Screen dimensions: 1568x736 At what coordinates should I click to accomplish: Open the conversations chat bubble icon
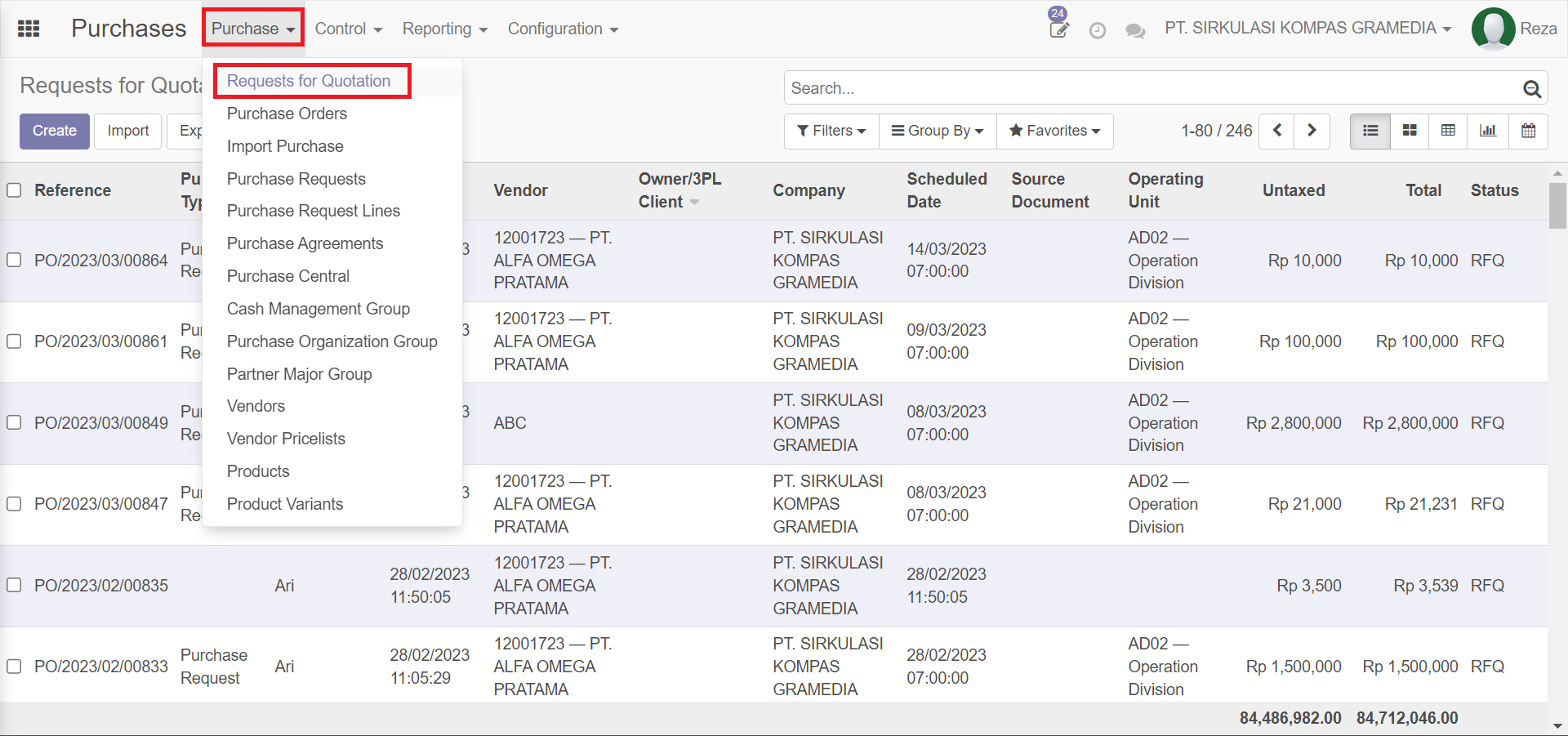[1135, 30]
